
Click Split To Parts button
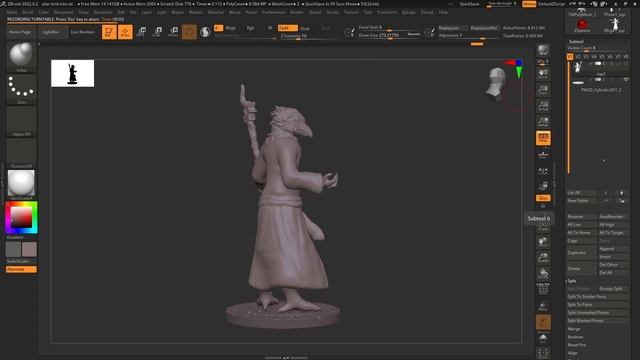598,305
